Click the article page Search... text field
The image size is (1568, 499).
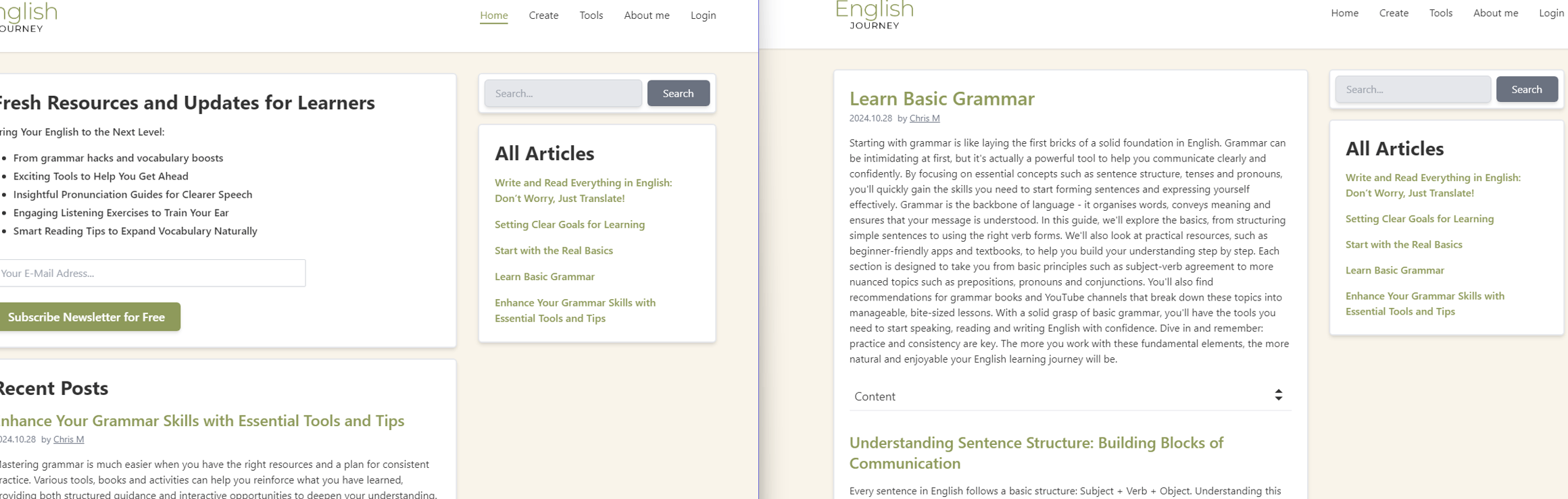click(x=1413, y=89)
